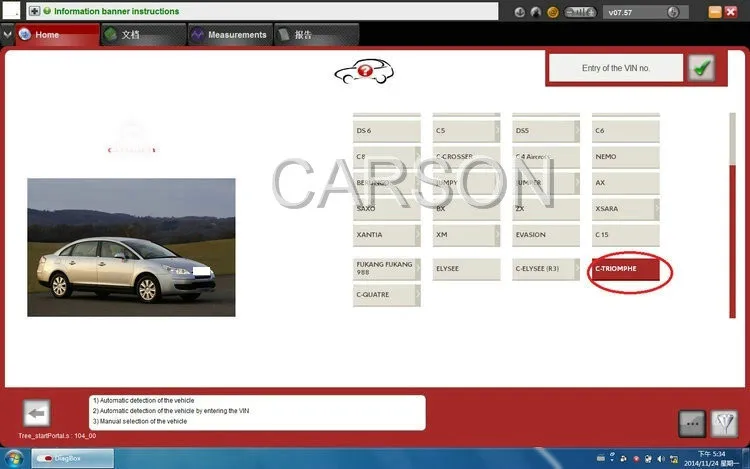750x469 pixels.
Task: Expand the collapse chevron left of Home
Action: (x=7, y=34)
